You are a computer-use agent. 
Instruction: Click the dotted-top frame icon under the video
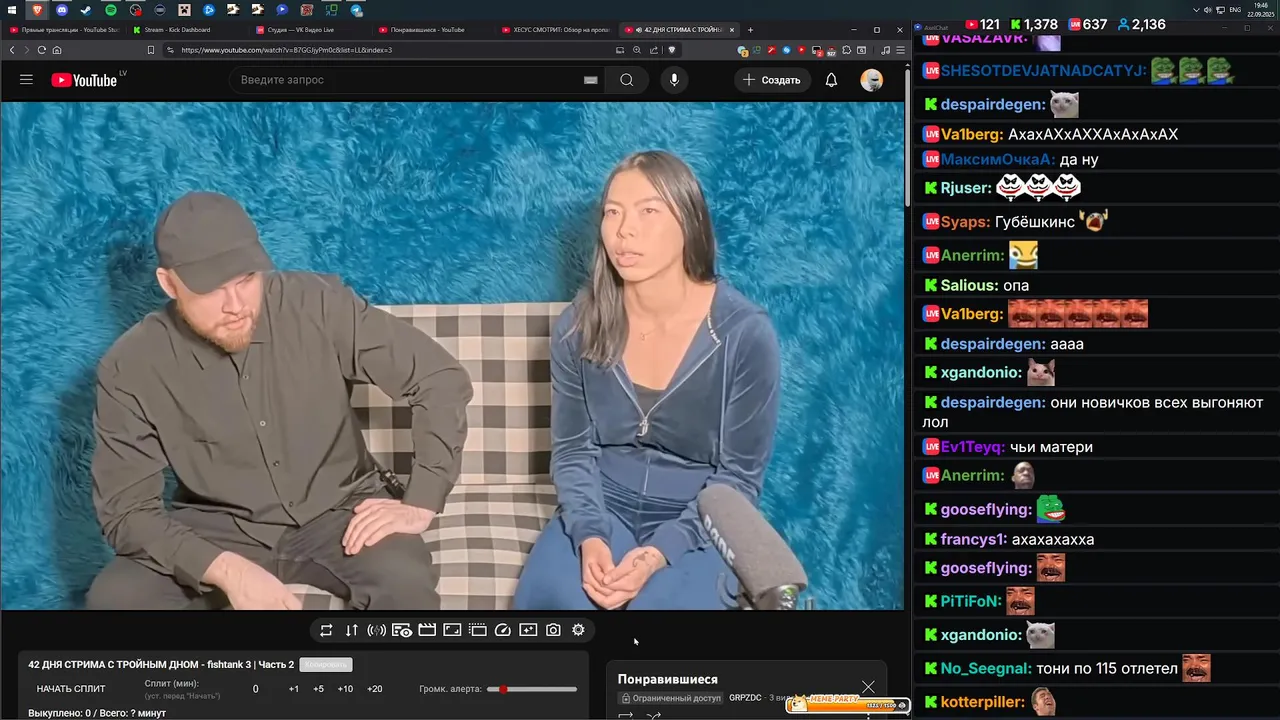click(x=478, y=630)
